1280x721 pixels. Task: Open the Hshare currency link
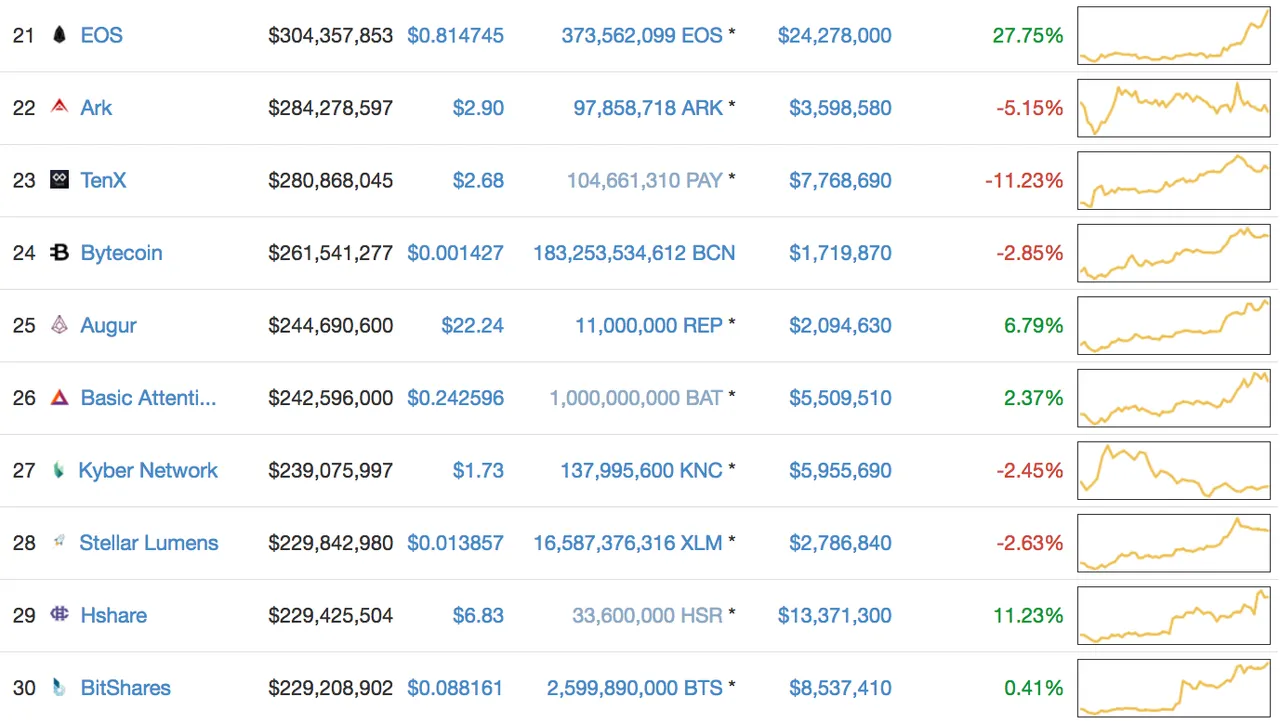point(114,615)
